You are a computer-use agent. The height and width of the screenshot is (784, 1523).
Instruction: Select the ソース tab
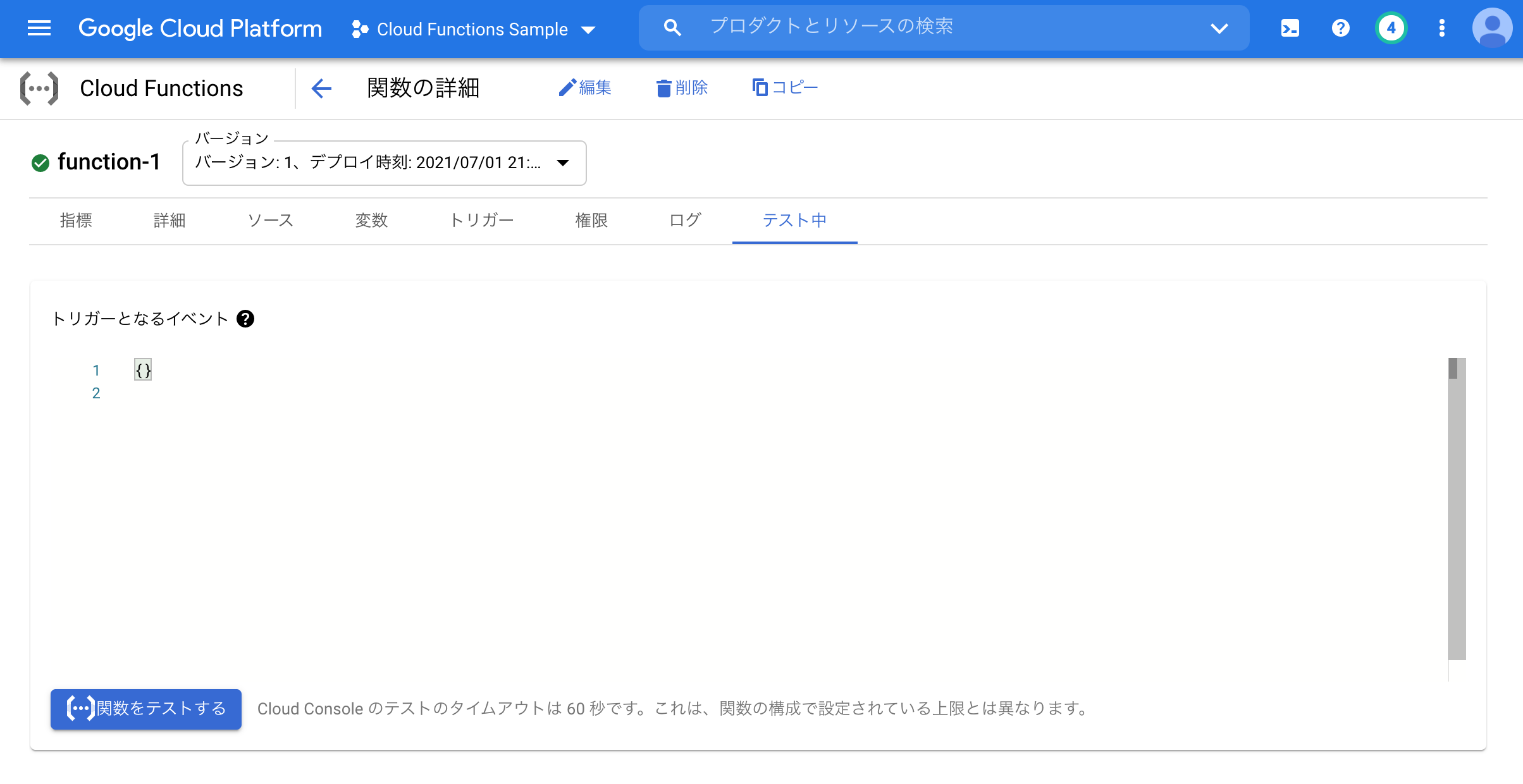click(x=270, y=221)
